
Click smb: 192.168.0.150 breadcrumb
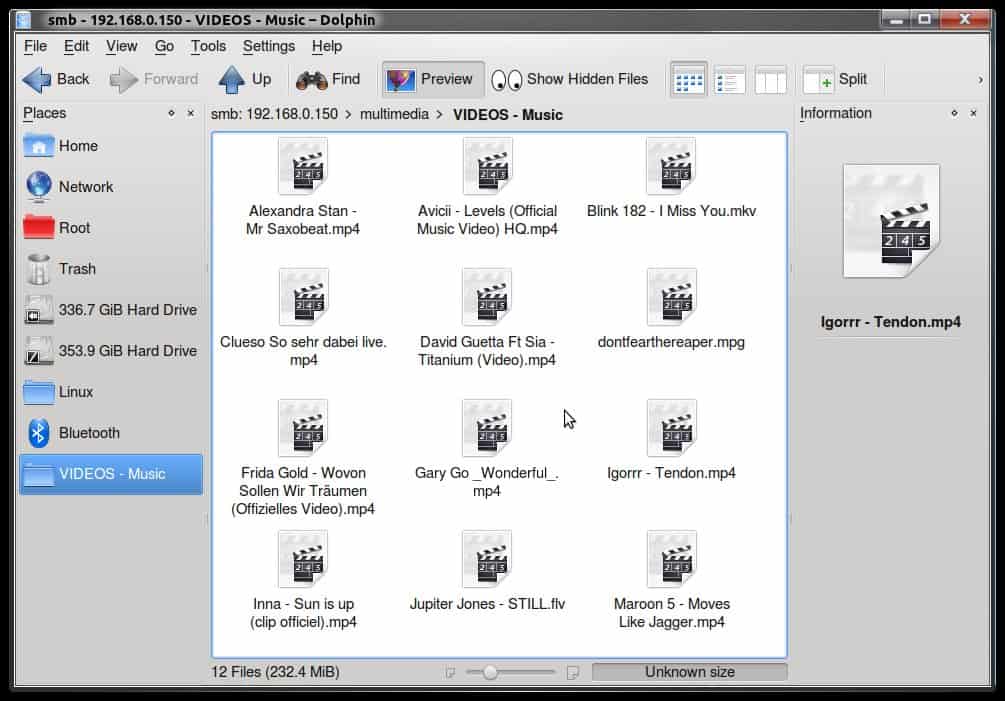click(x=274, y=114)
